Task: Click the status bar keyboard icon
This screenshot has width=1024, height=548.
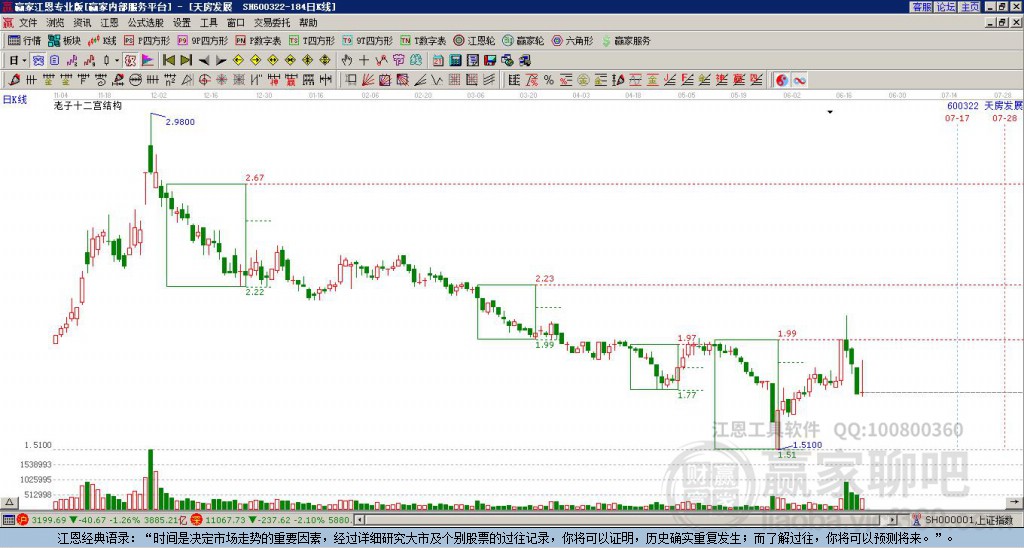Action: tap(8, 520)
